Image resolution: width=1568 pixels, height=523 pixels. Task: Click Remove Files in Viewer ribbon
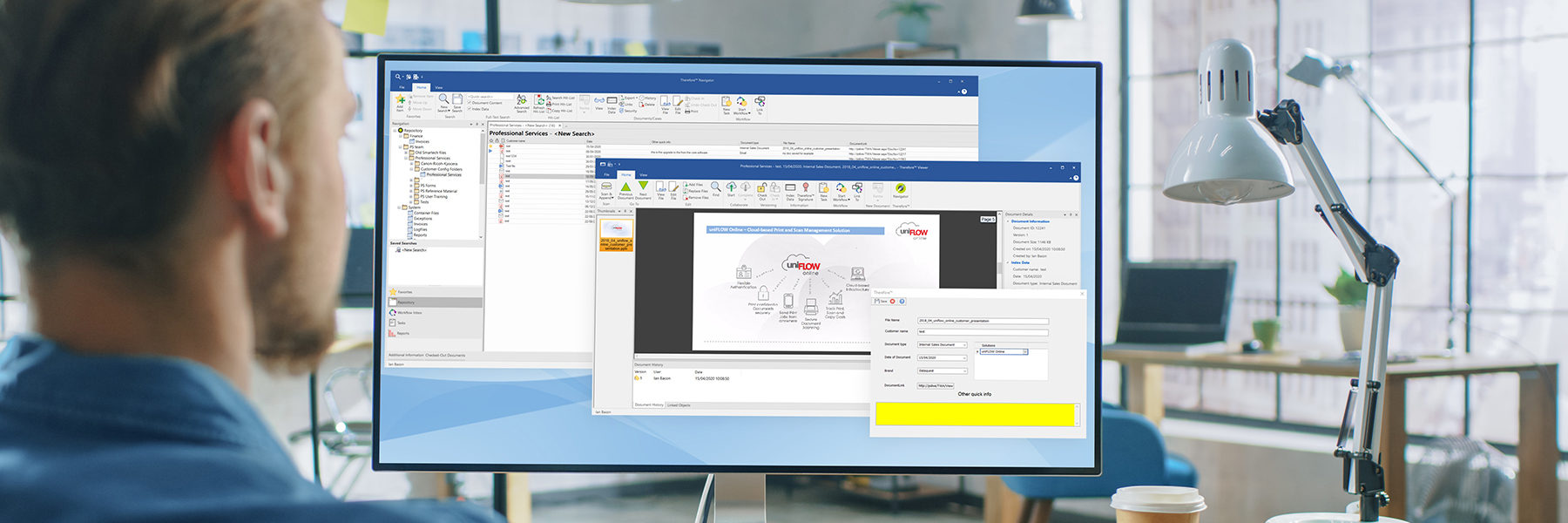pyautogui.click(x=697, y=197)
